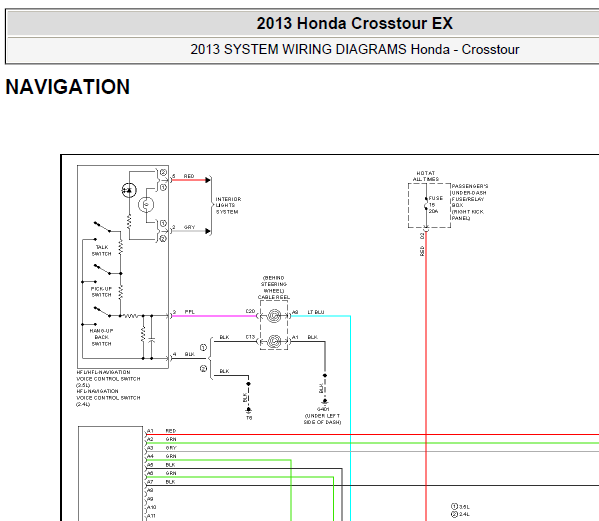Click the magenta PPL wire line
The width and height of the screenshot is (599, 521).
[x=214, y=316]
